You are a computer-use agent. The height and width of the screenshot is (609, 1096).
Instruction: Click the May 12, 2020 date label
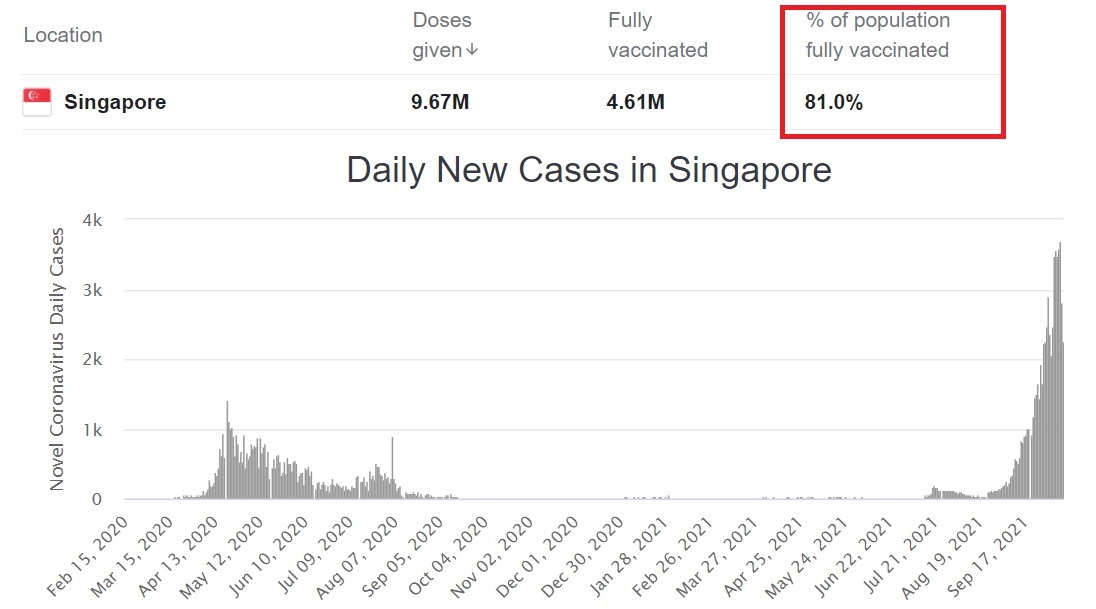[222, 556]
